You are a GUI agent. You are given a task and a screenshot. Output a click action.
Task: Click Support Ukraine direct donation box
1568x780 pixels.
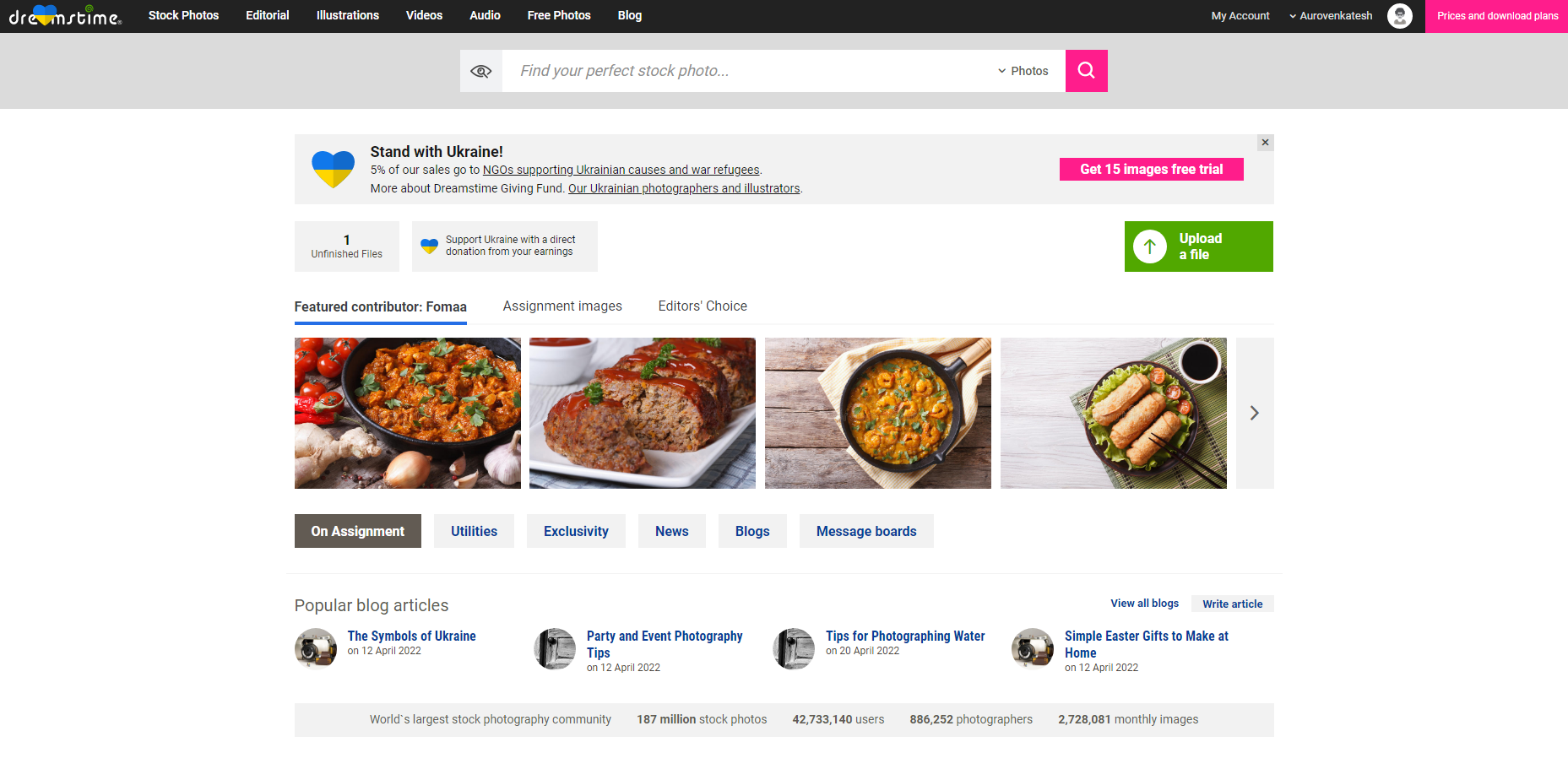tap(505, 246)
